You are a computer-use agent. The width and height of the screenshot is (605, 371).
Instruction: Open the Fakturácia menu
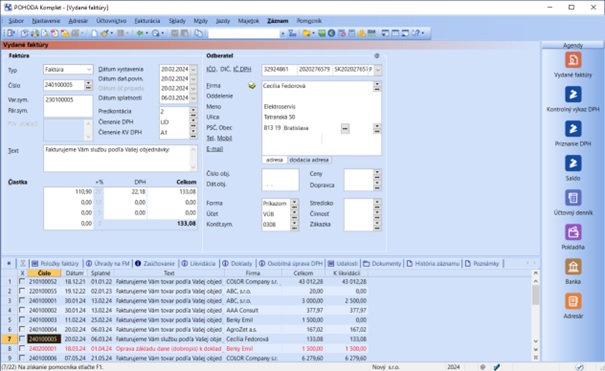click(x=147, y=21)
